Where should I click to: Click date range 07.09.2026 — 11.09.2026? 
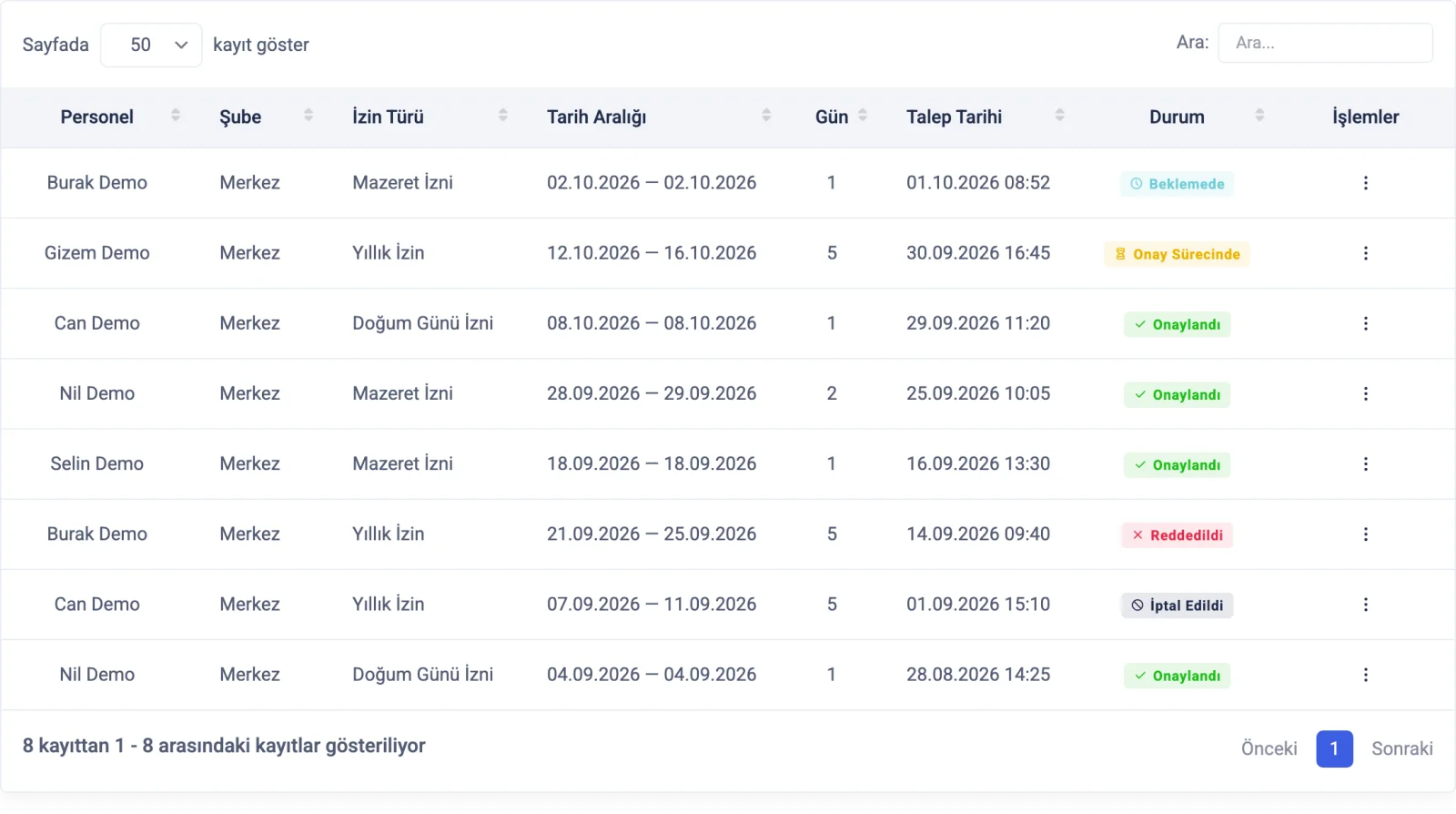tap(652, 604)
